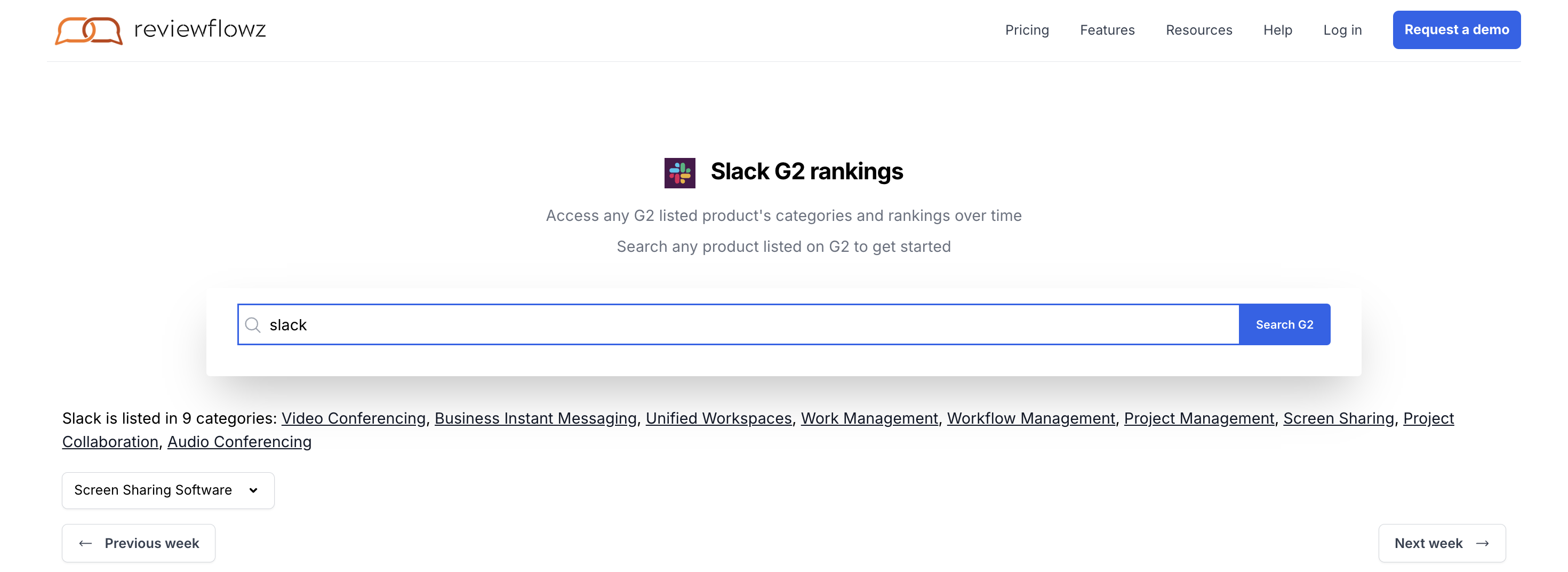The height and width of the screenshot is (572, 1568).
Task: Open the Screen Sharing Software dropdown
Action: (168, 490)
